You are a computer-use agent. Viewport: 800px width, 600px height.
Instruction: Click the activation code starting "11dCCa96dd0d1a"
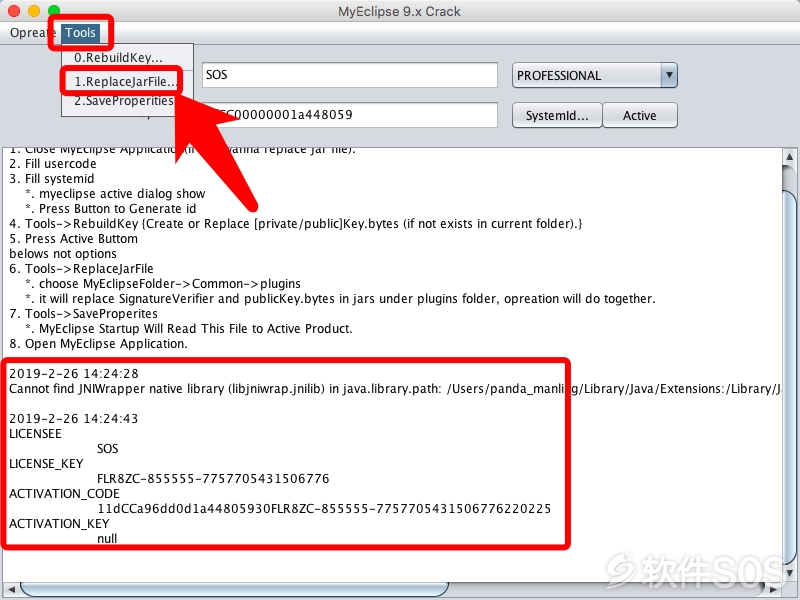point(324,509)
